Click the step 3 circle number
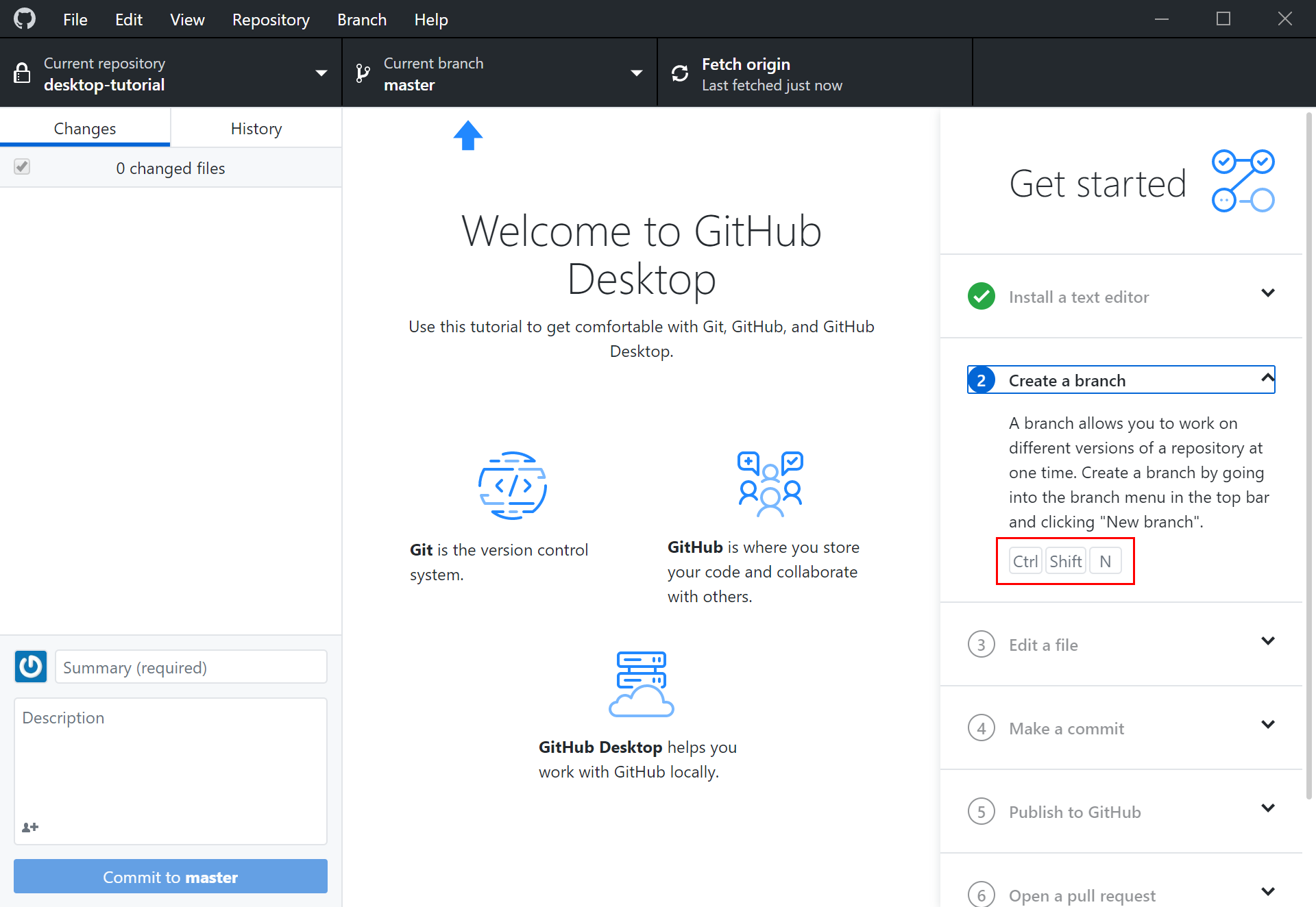 click(x=982, y=644)
